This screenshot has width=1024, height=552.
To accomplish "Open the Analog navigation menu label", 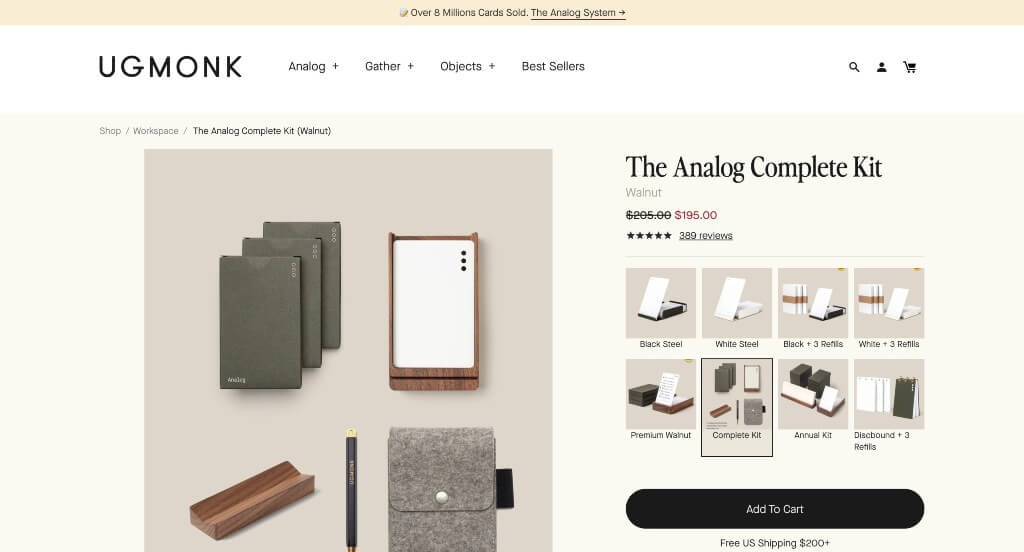I will [x=307, y=66].
